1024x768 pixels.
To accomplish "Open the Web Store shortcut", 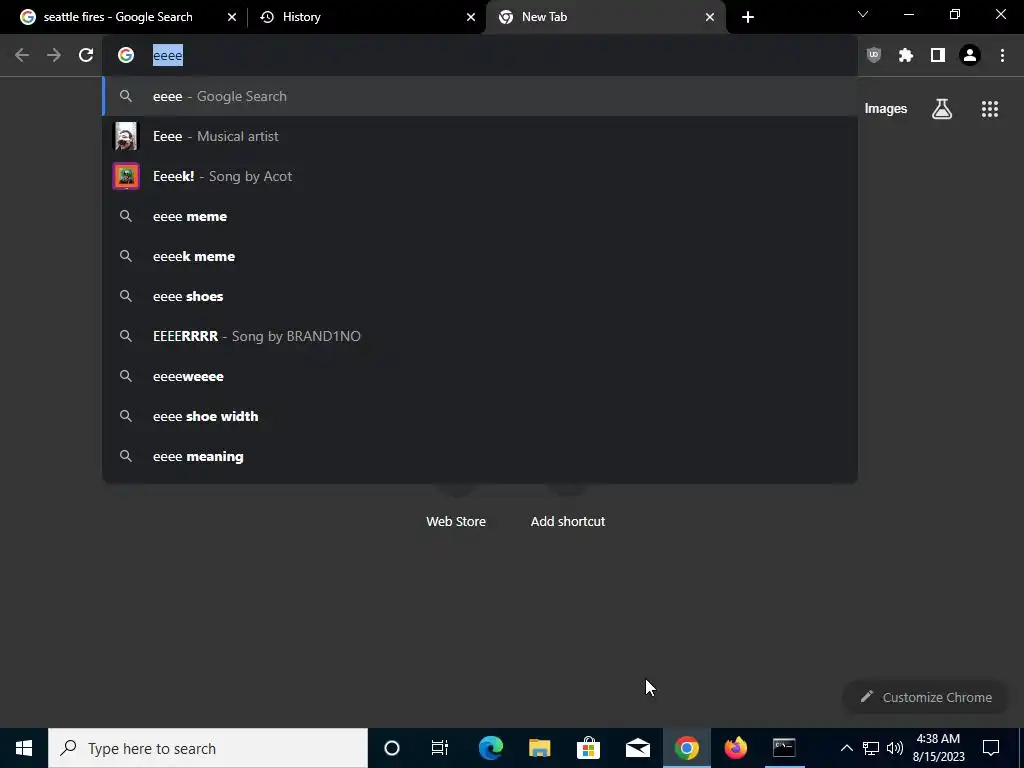I will pyautogui.click(x=456, y=521).
